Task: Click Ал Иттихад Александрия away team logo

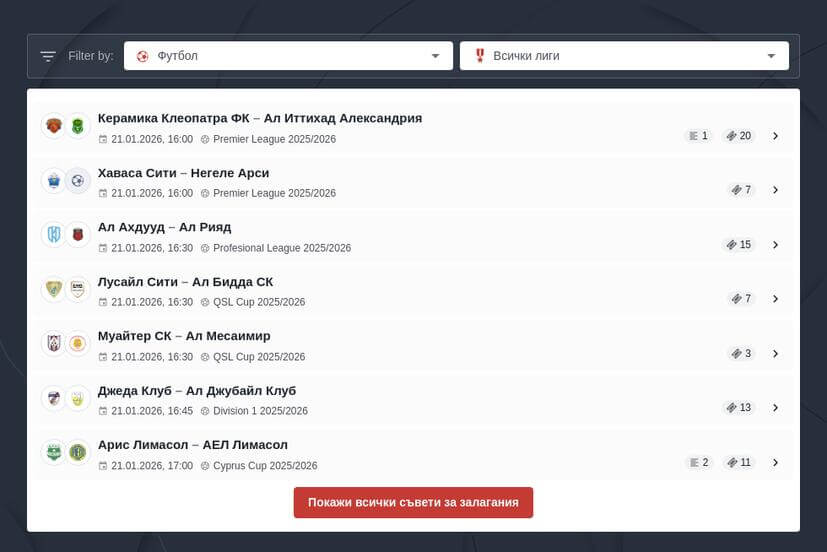Action: tap(78, 126)
